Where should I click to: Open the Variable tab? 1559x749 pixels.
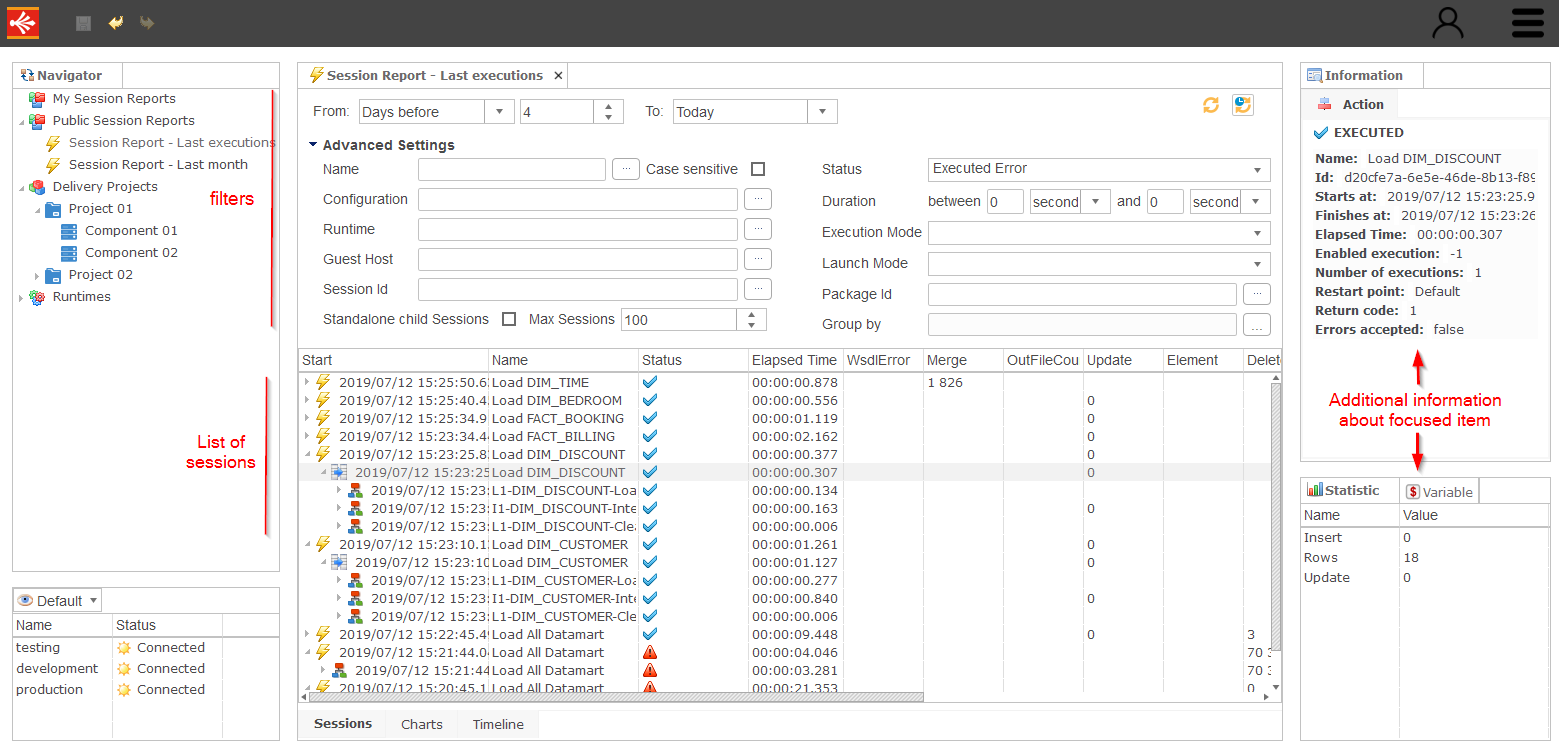1439,491
